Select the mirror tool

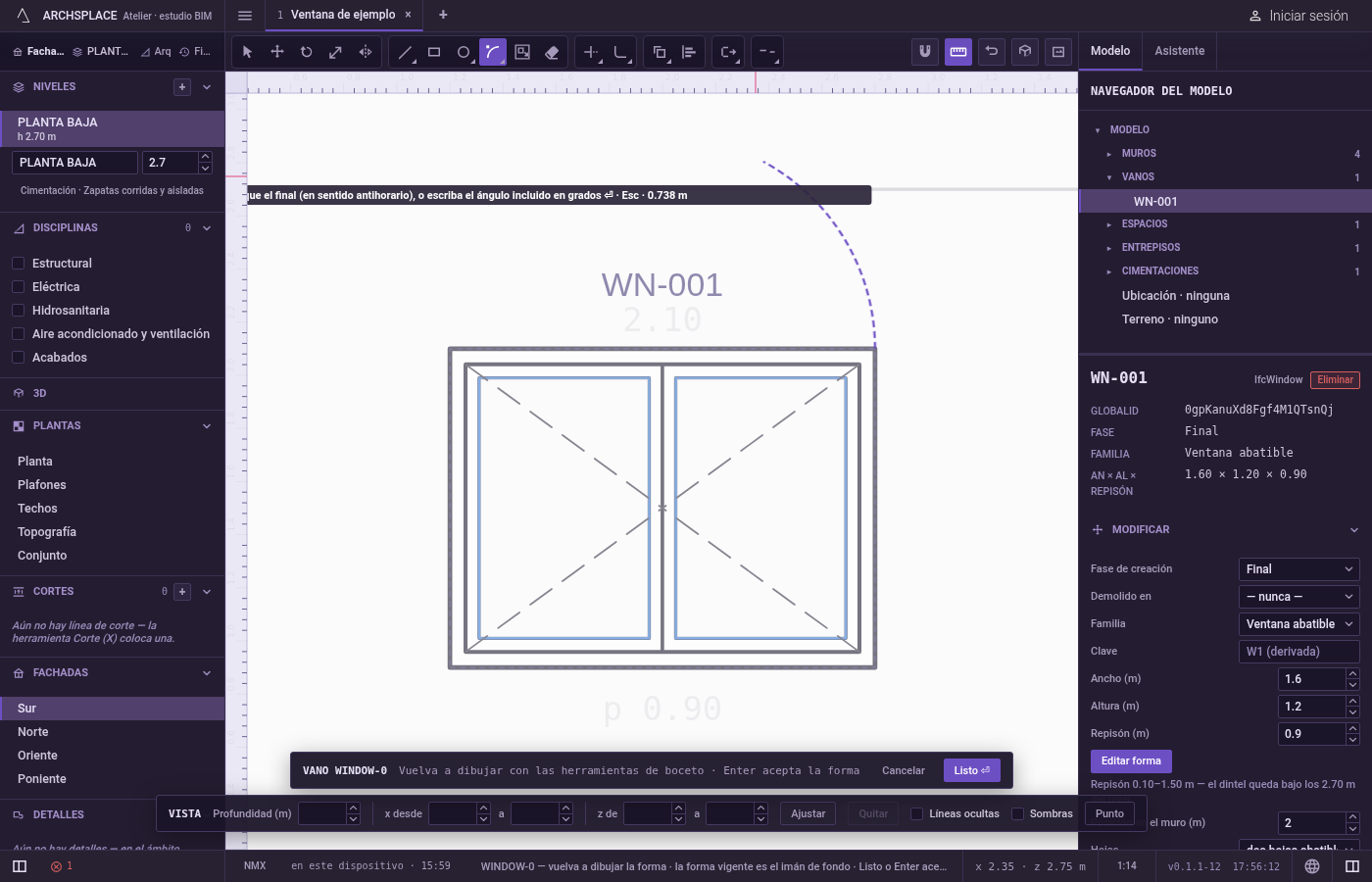point(365,52)
